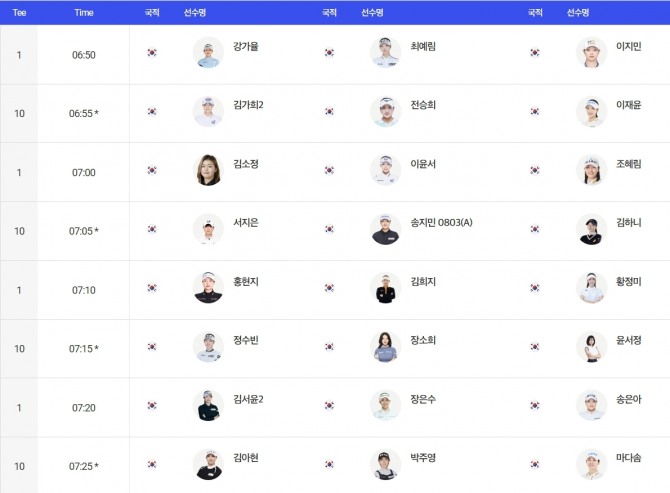Click the 07:15 * tee time cell

[84, 348]
